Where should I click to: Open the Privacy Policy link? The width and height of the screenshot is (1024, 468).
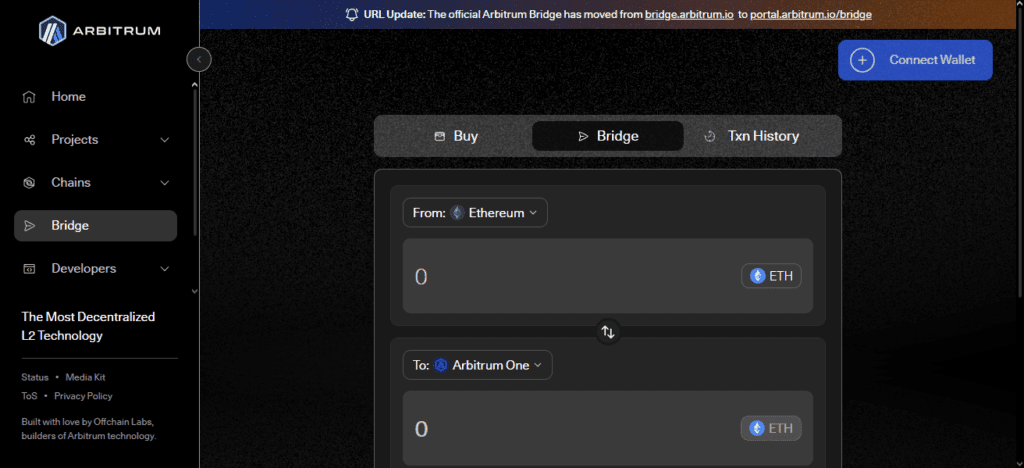[x=83, y=396]
